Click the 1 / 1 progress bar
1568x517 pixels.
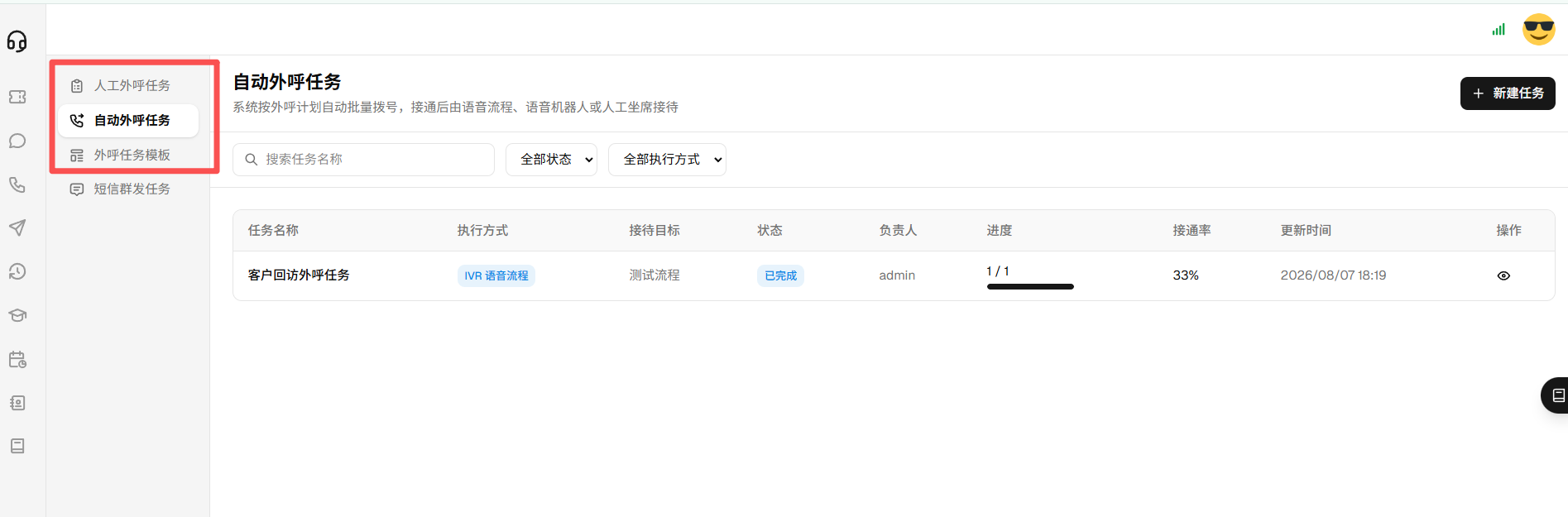pyautogui.click(x=1030, y=286)
